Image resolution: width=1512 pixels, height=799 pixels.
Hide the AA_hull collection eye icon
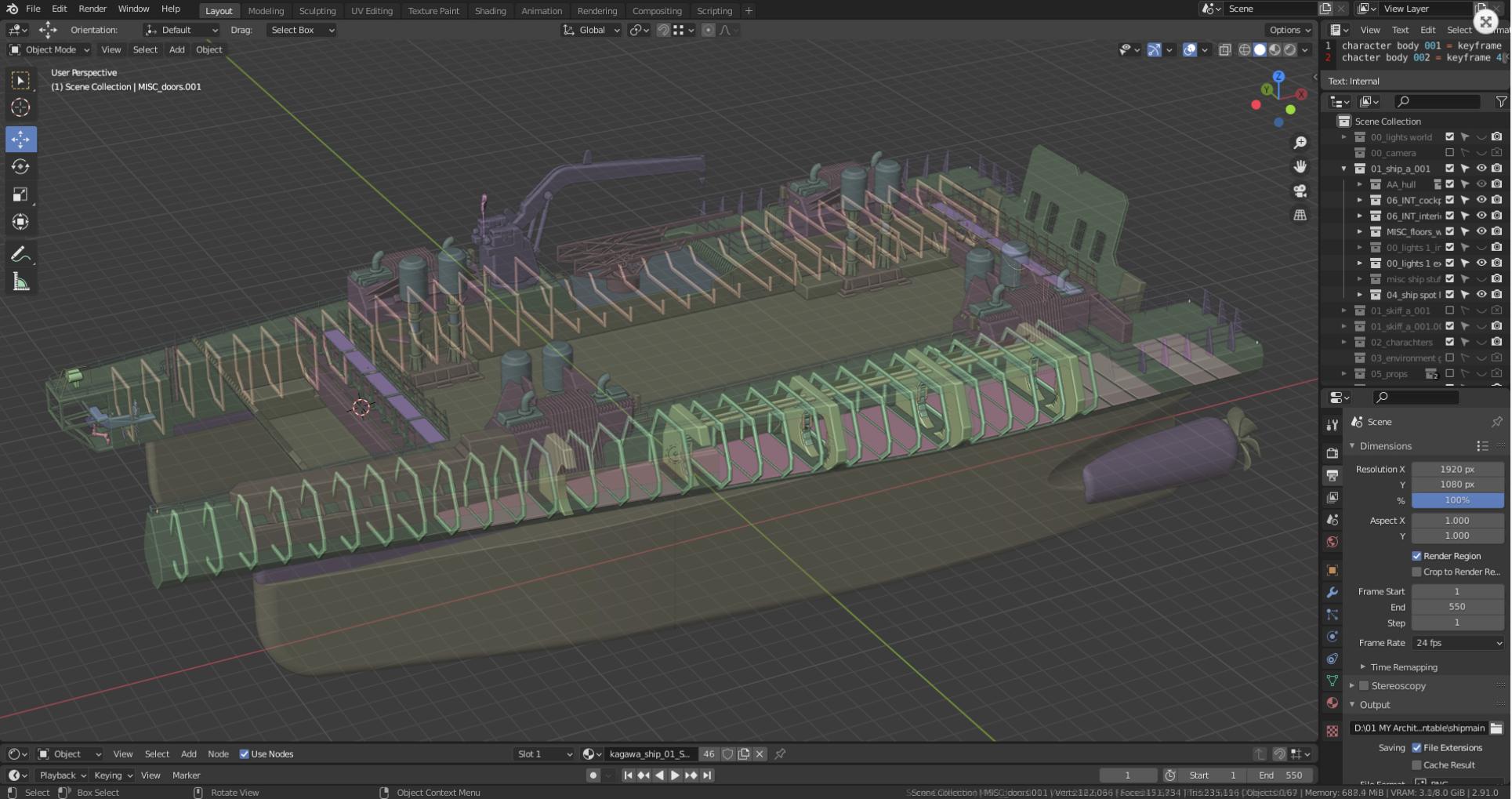coord(1481,184)
